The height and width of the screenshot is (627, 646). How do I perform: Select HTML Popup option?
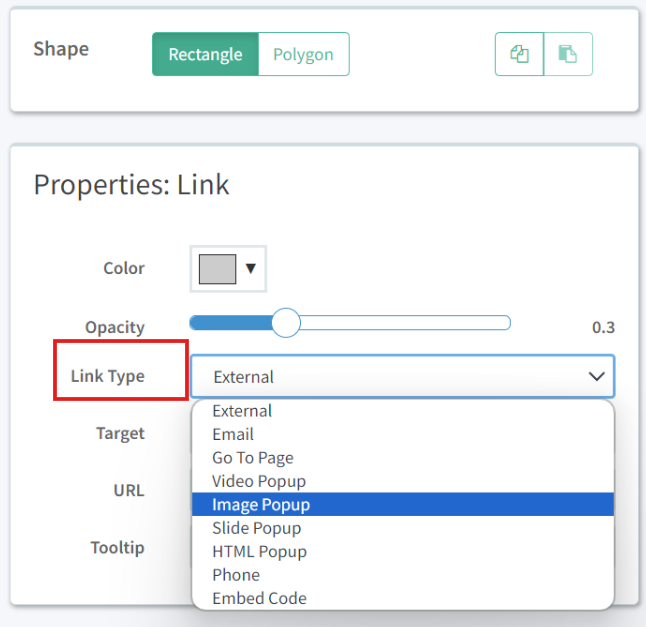259,551
